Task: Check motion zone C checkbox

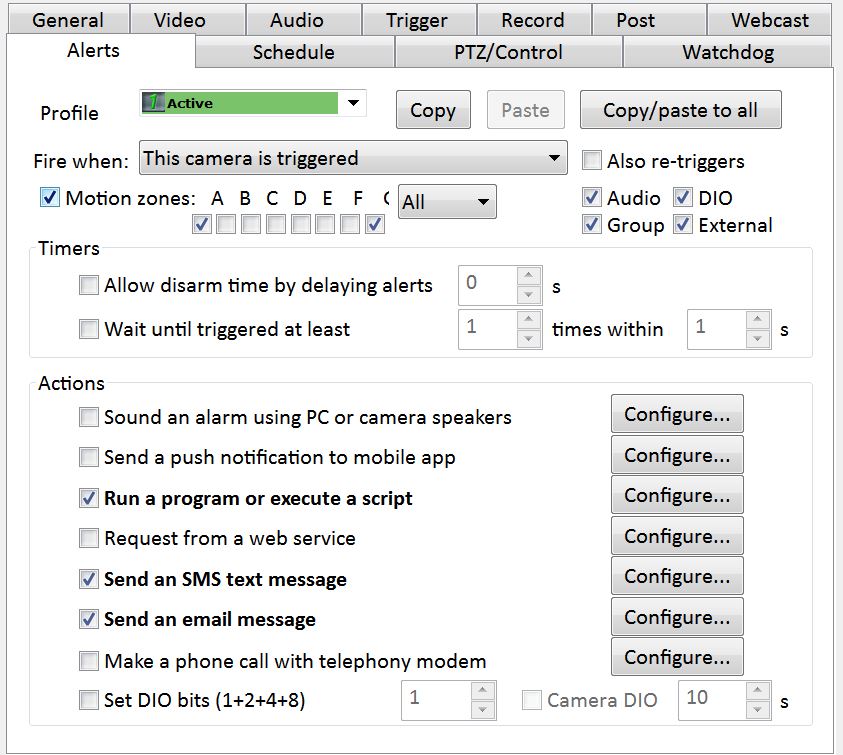Action: point(251,224)
